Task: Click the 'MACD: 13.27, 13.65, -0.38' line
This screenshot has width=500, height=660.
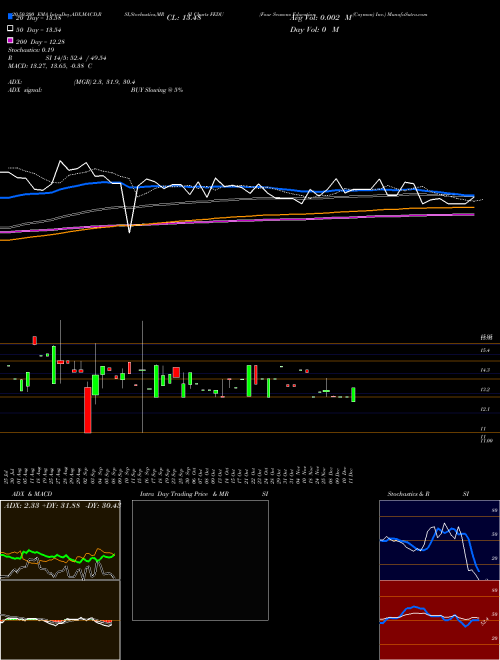Action: coord(50,66)
